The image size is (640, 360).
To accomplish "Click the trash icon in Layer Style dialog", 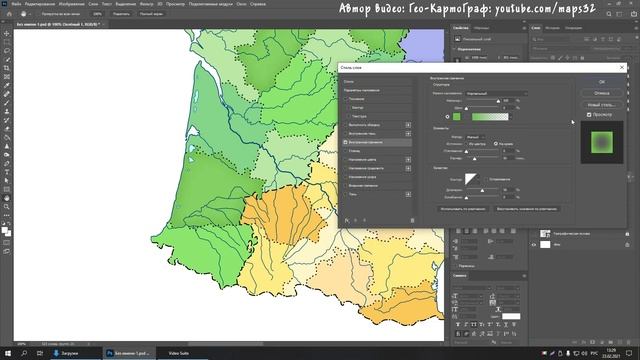I will pos(412,220).
